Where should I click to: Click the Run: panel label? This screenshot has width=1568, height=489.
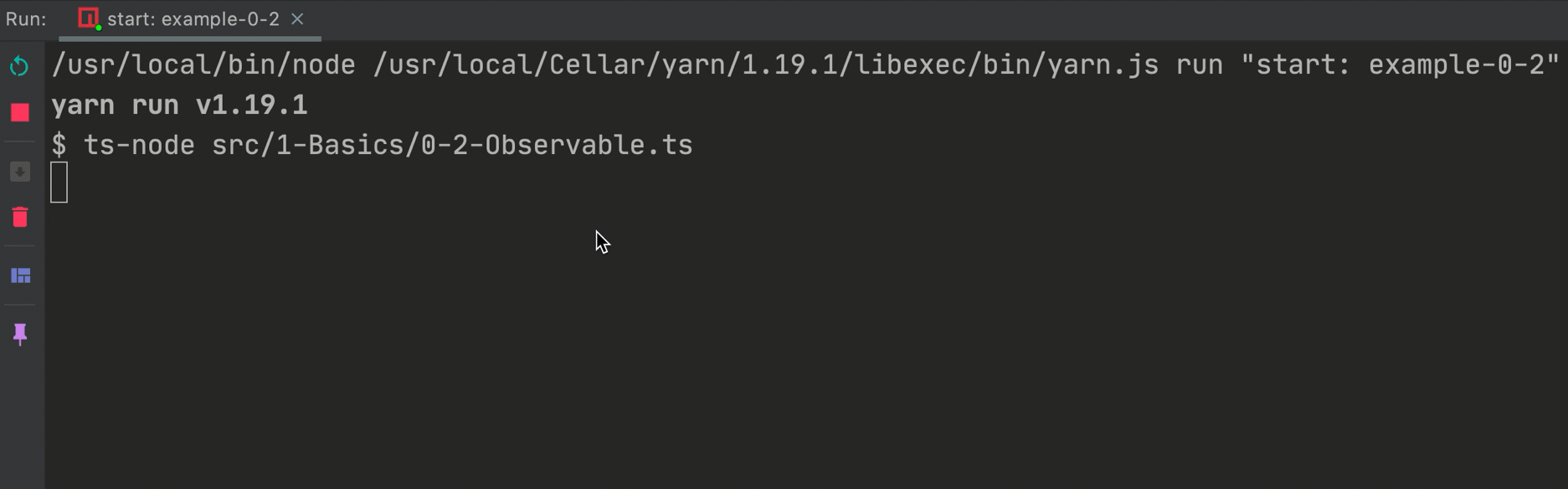tap(26, 19)
